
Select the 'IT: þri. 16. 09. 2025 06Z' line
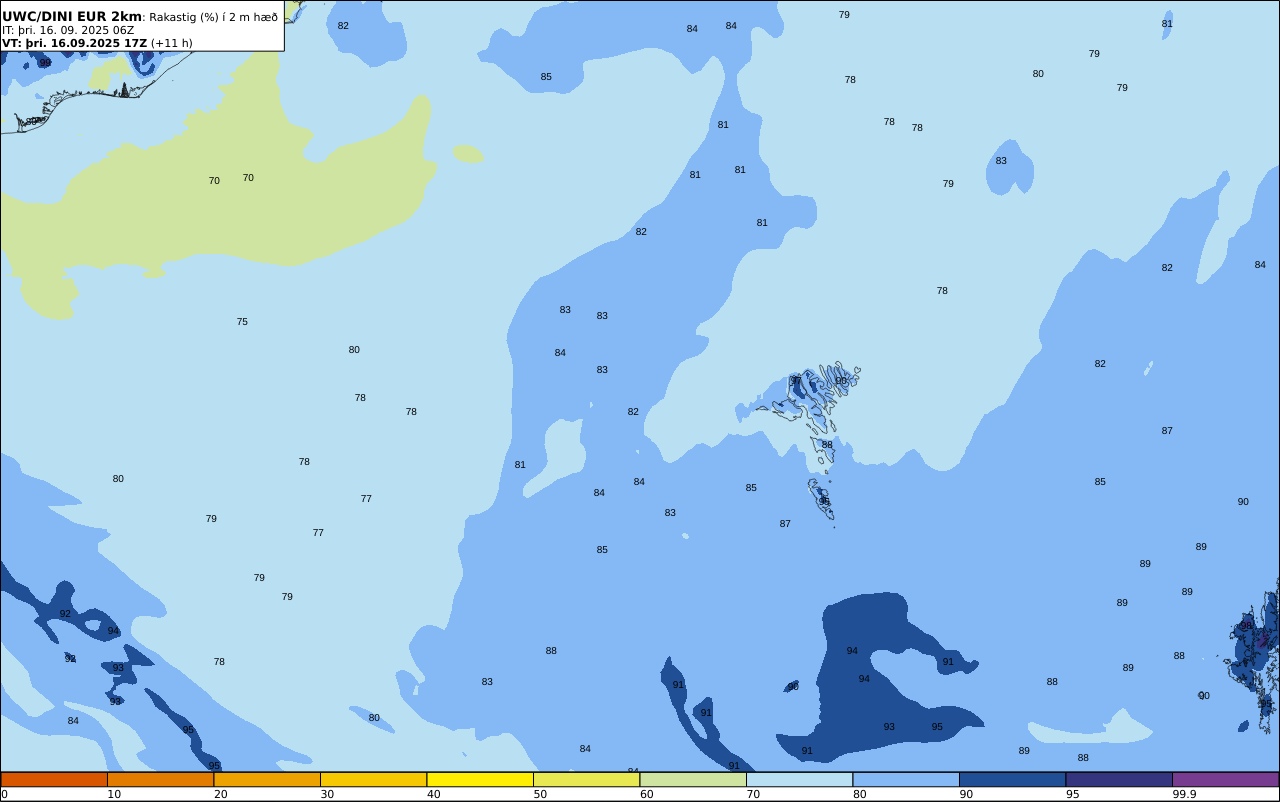pos(68,30)
